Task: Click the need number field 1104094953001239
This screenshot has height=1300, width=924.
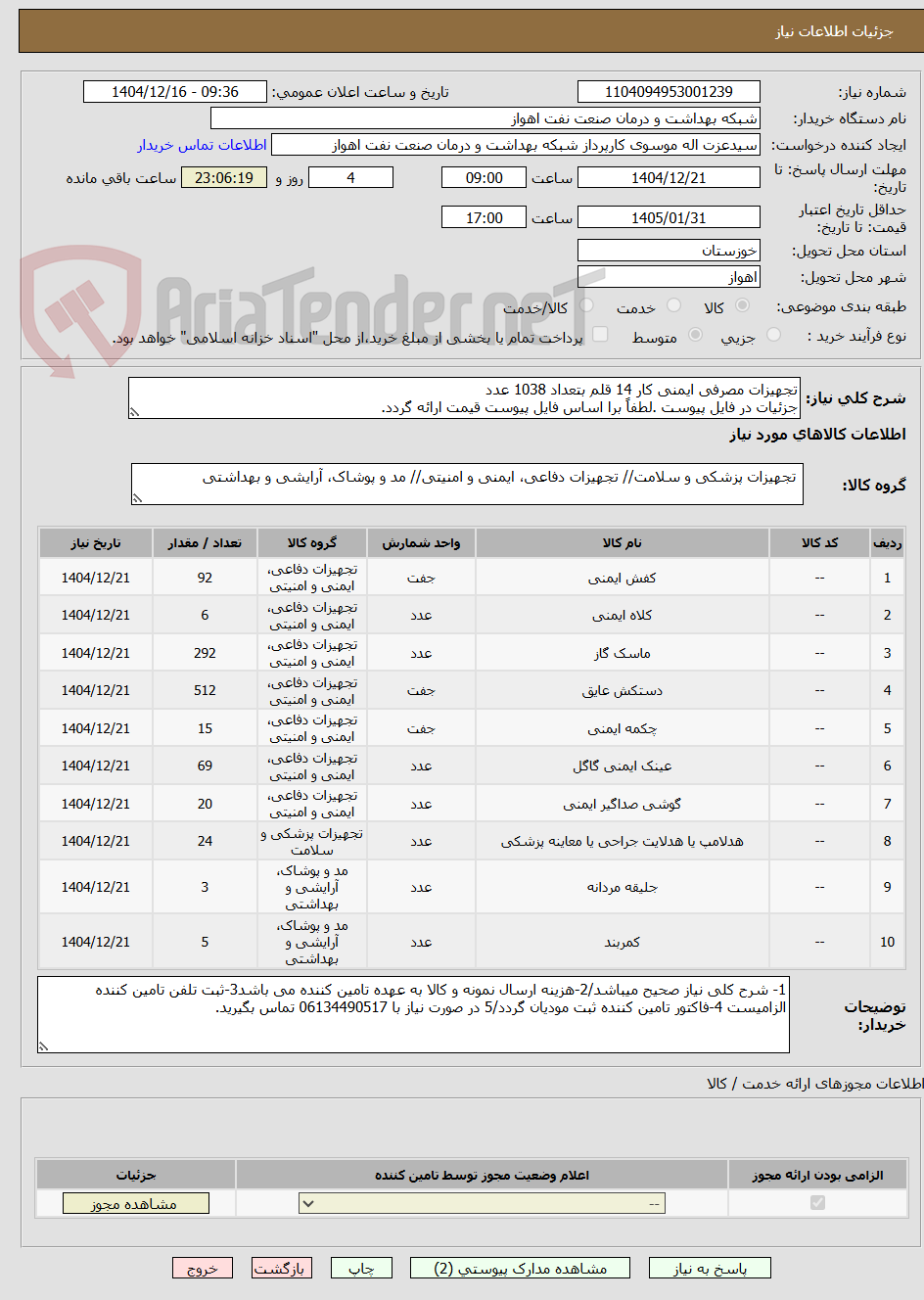Action: 669,92
